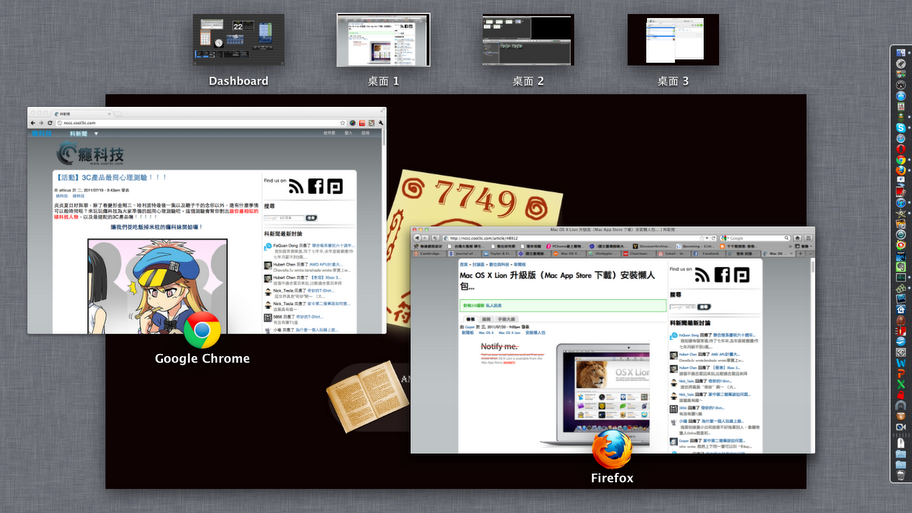Switch to the 桌面 2 space
912x513 pixels.
[527, 40]
